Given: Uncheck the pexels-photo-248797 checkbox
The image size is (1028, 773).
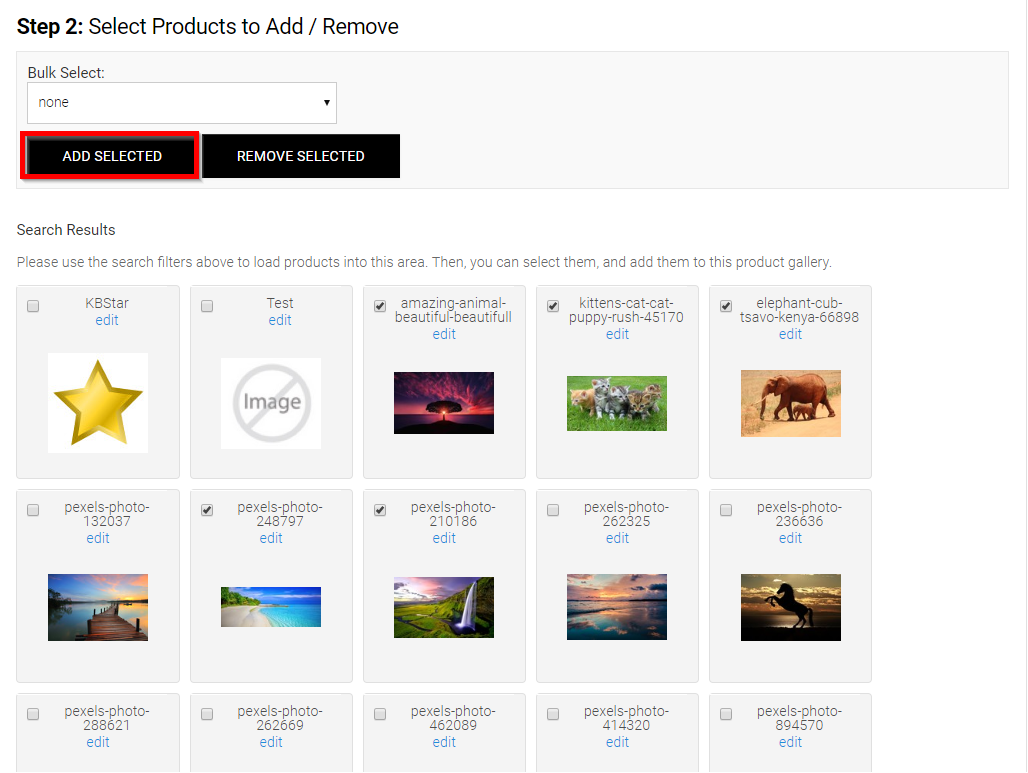Looking at the screenshot, I should point(206,510).
